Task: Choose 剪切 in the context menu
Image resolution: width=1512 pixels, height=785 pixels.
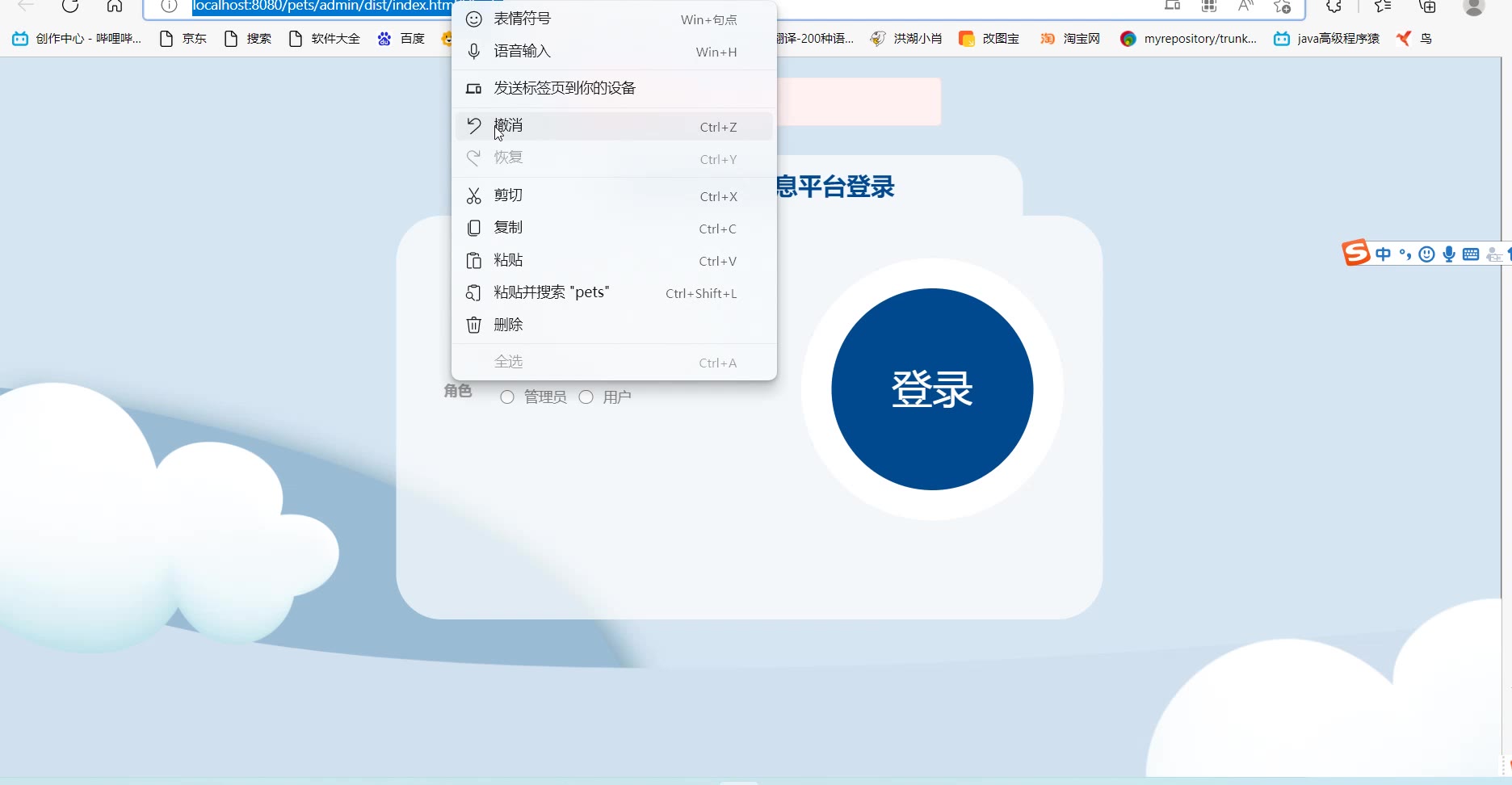Action: click(x=614, y=195)
